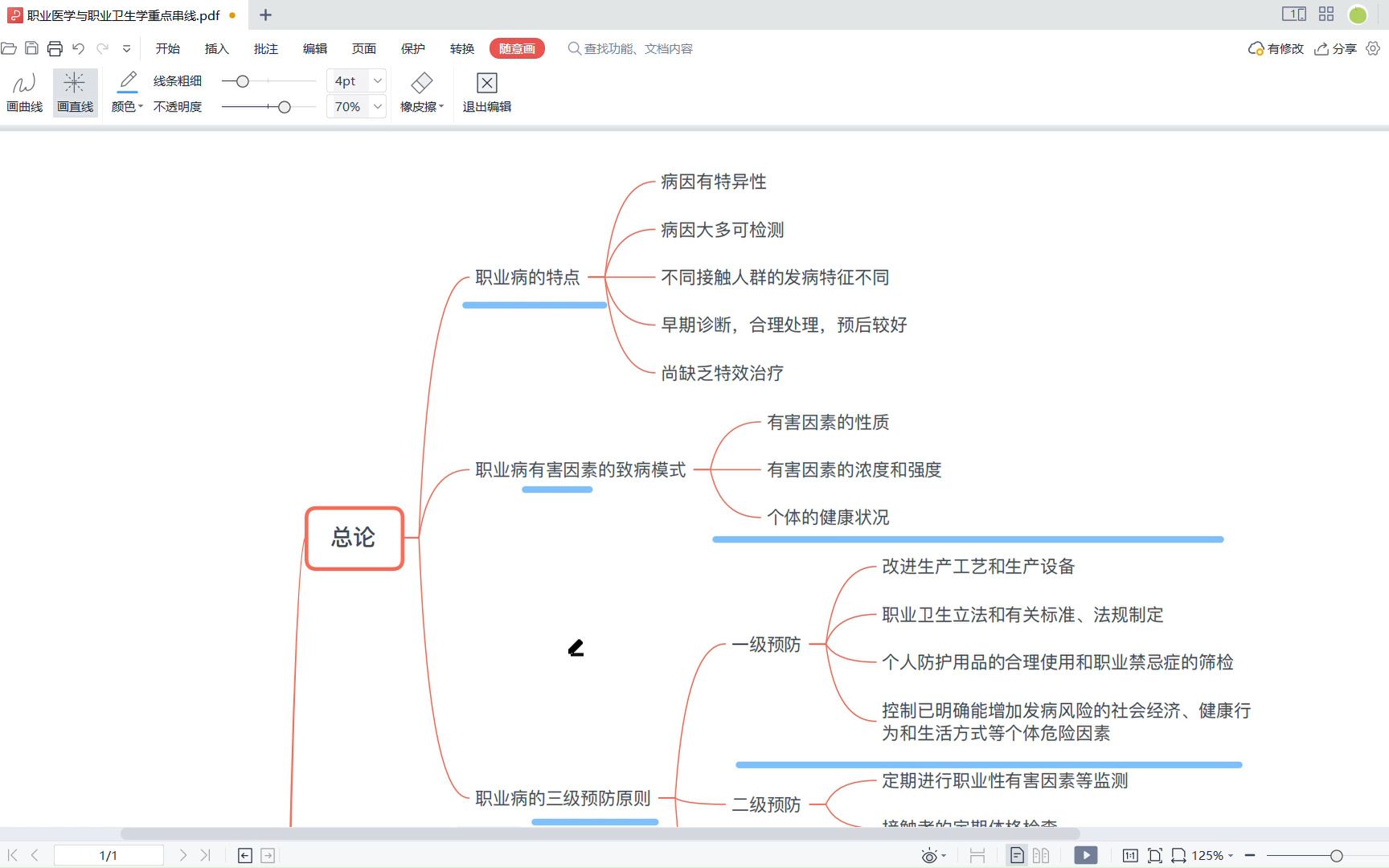The width and height of the screenshot is (1389, 868).
Task: Click the 1:1 actual size icon
Action: 1130,856
